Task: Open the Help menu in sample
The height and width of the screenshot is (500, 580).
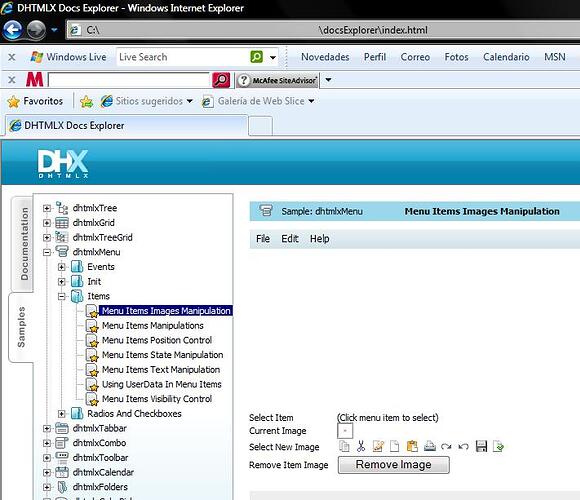Action: tap(320, 239)
